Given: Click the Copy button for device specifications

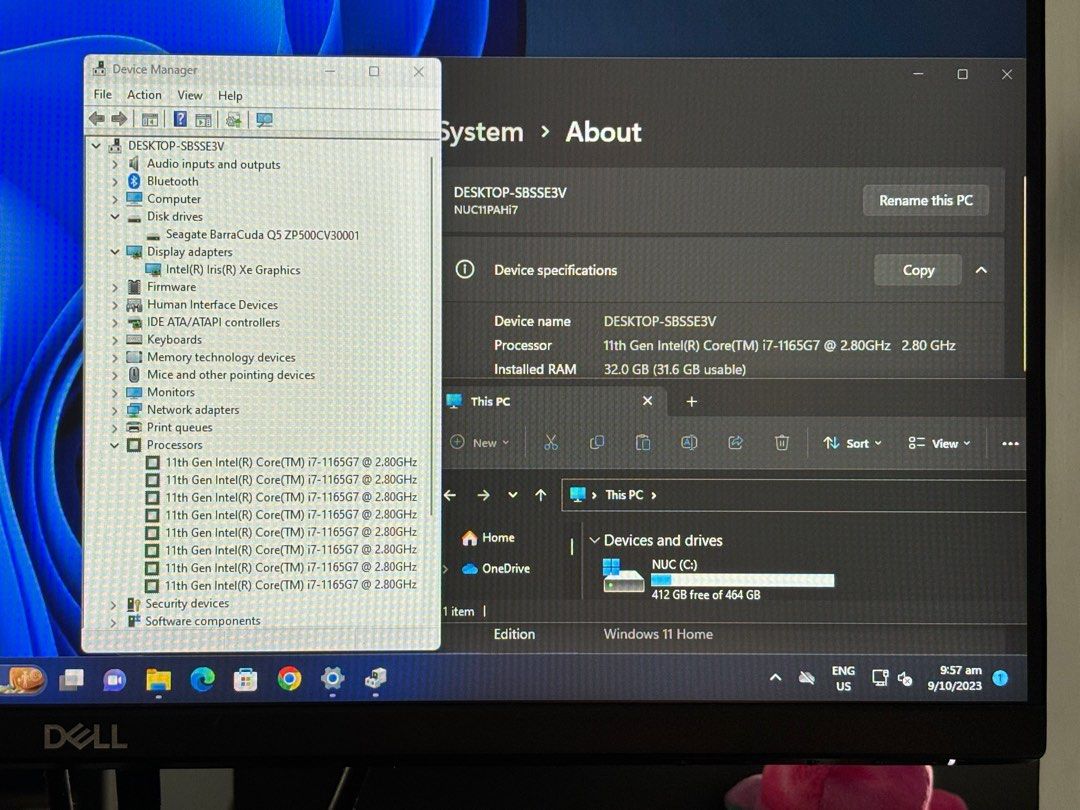Looking at the screenshot, I should pyautogui.click(x=917, y=270).
